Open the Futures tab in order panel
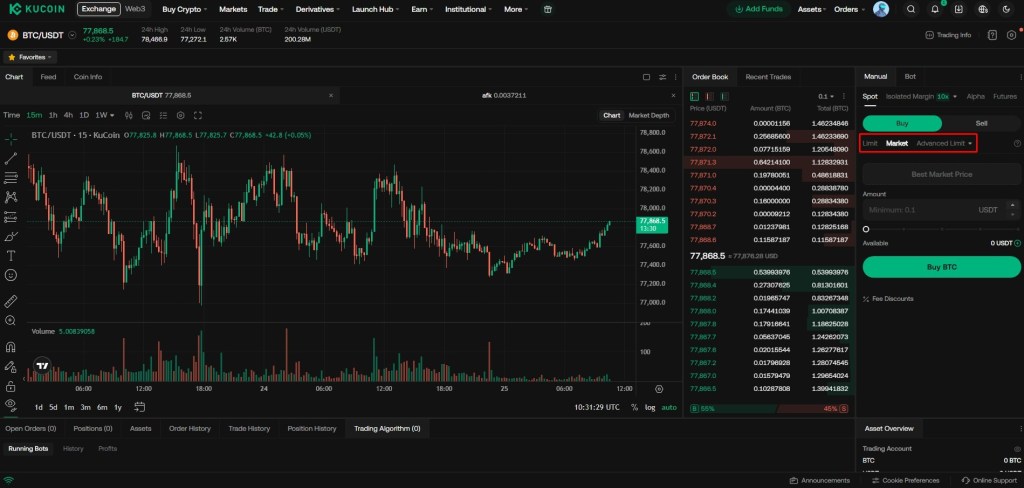Viewport: 1024px width, 488px height. 1004,96
